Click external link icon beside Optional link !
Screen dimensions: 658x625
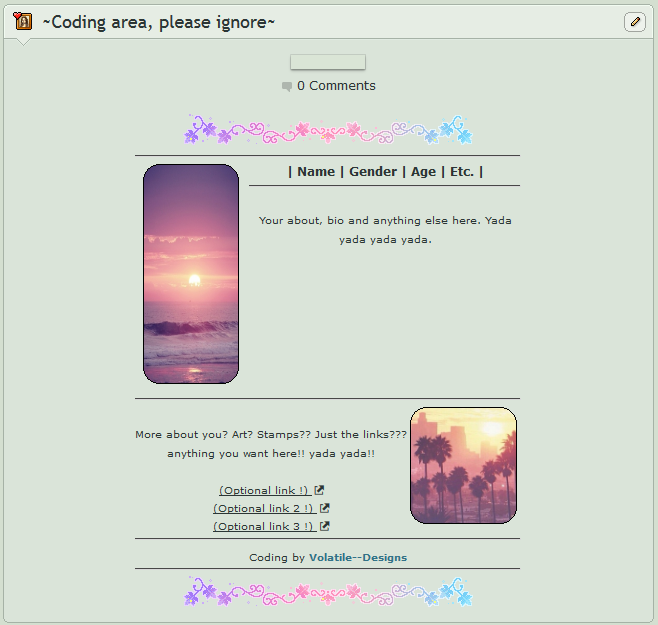point(319,490)
